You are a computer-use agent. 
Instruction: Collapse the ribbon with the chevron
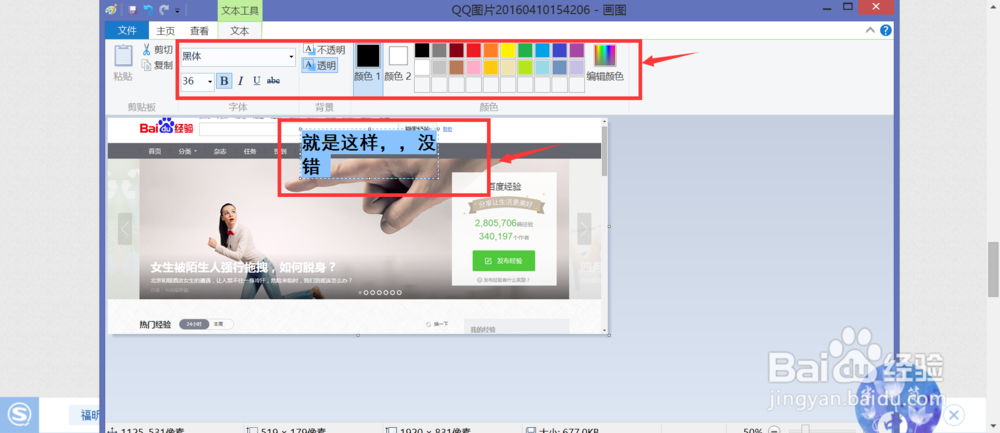point(870,30)
